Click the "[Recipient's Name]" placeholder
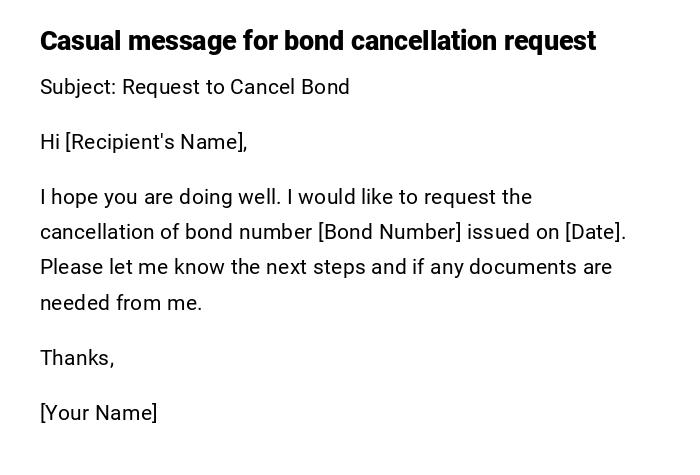 (156, 142)
